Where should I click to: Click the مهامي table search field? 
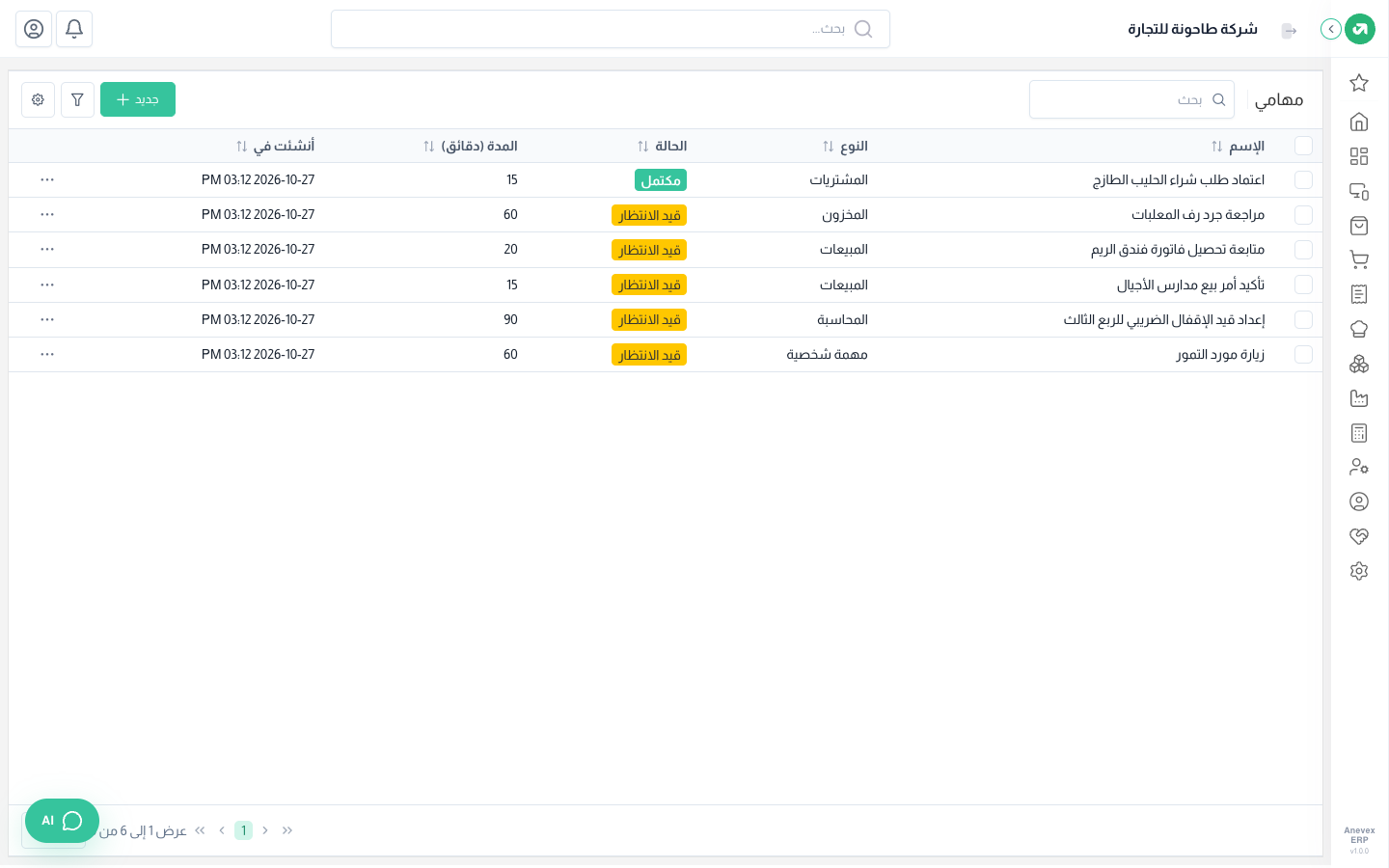(1131, 99)
